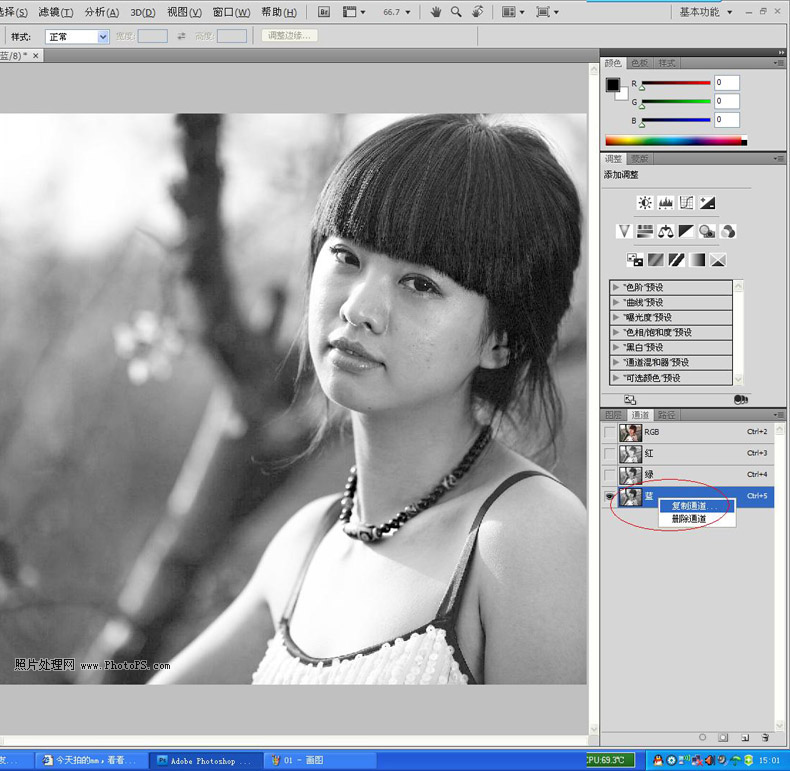Create new channel icon
The width and height of the screenshot is (790, 771).
[745, 738]
